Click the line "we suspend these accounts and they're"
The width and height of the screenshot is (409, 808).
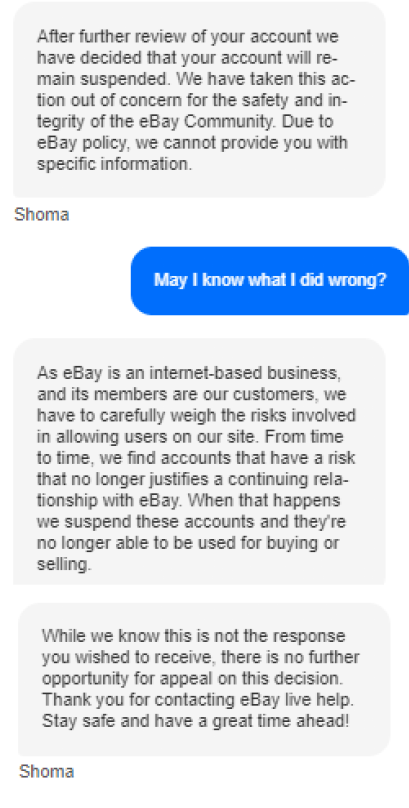coord(191,522)
